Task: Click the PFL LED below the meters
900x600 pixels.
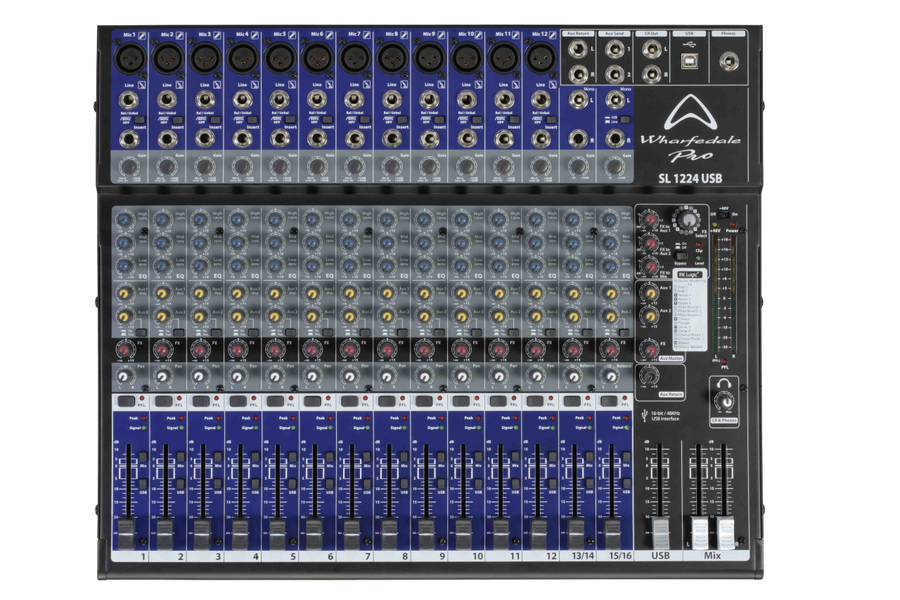Action: click(x=724, y=362)
